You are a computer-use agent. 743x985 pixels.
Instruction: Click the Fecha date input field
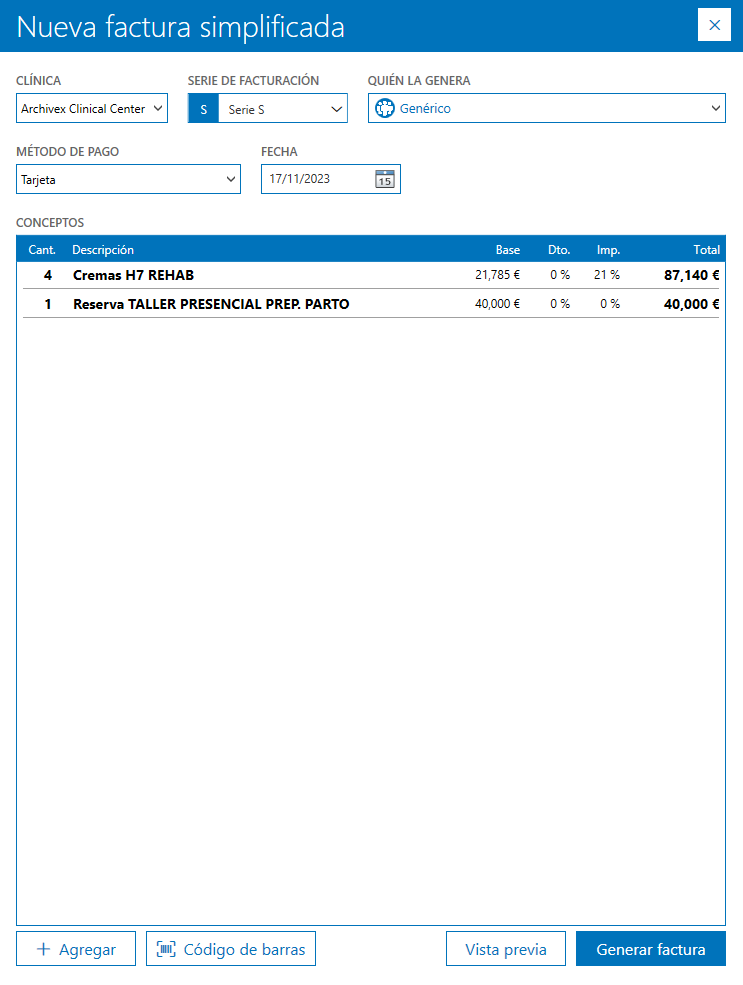click(315, 180)
